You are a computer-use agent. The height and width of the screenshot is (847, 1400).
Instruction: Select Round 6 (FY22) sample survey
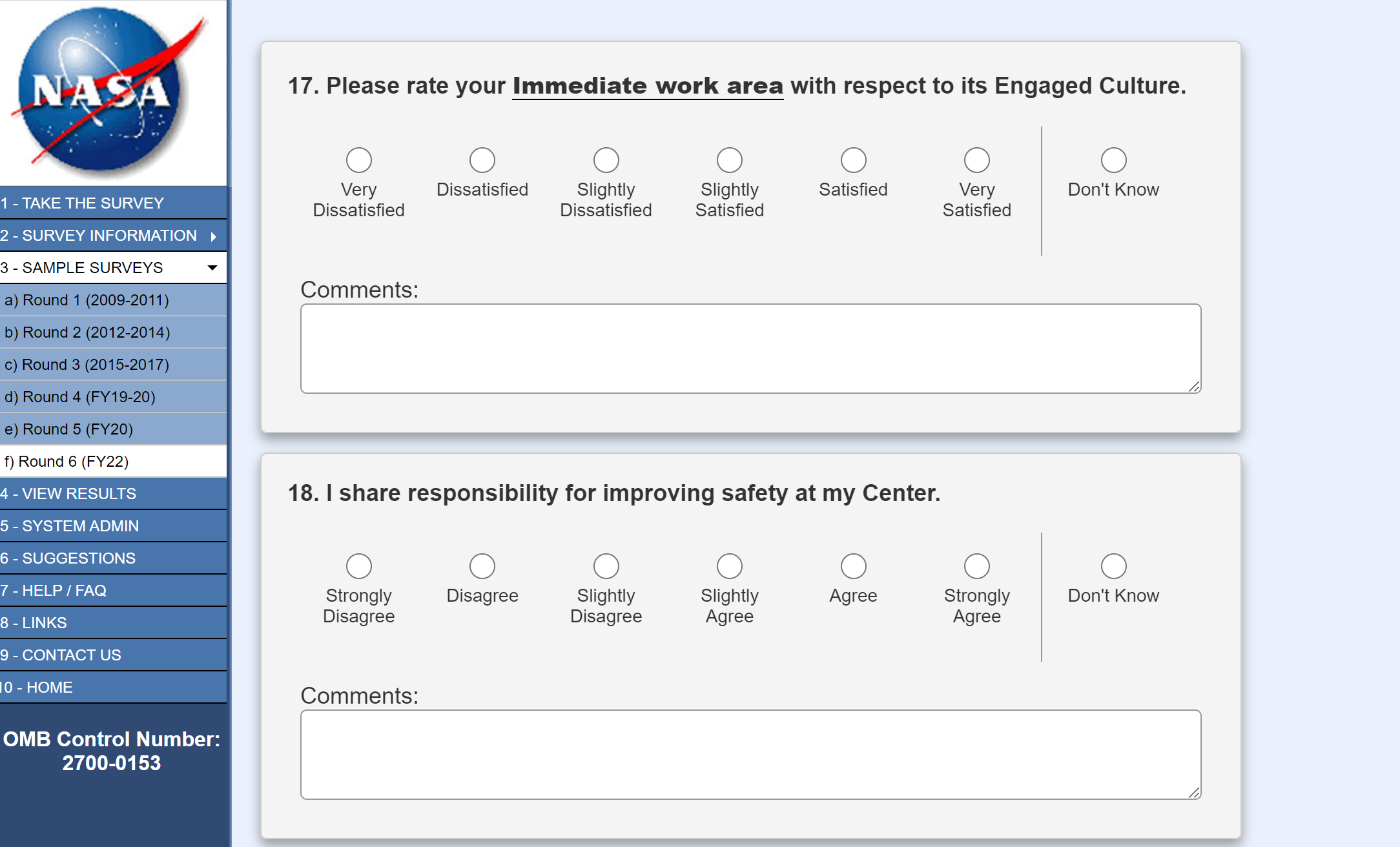click(x=67, y=462)
